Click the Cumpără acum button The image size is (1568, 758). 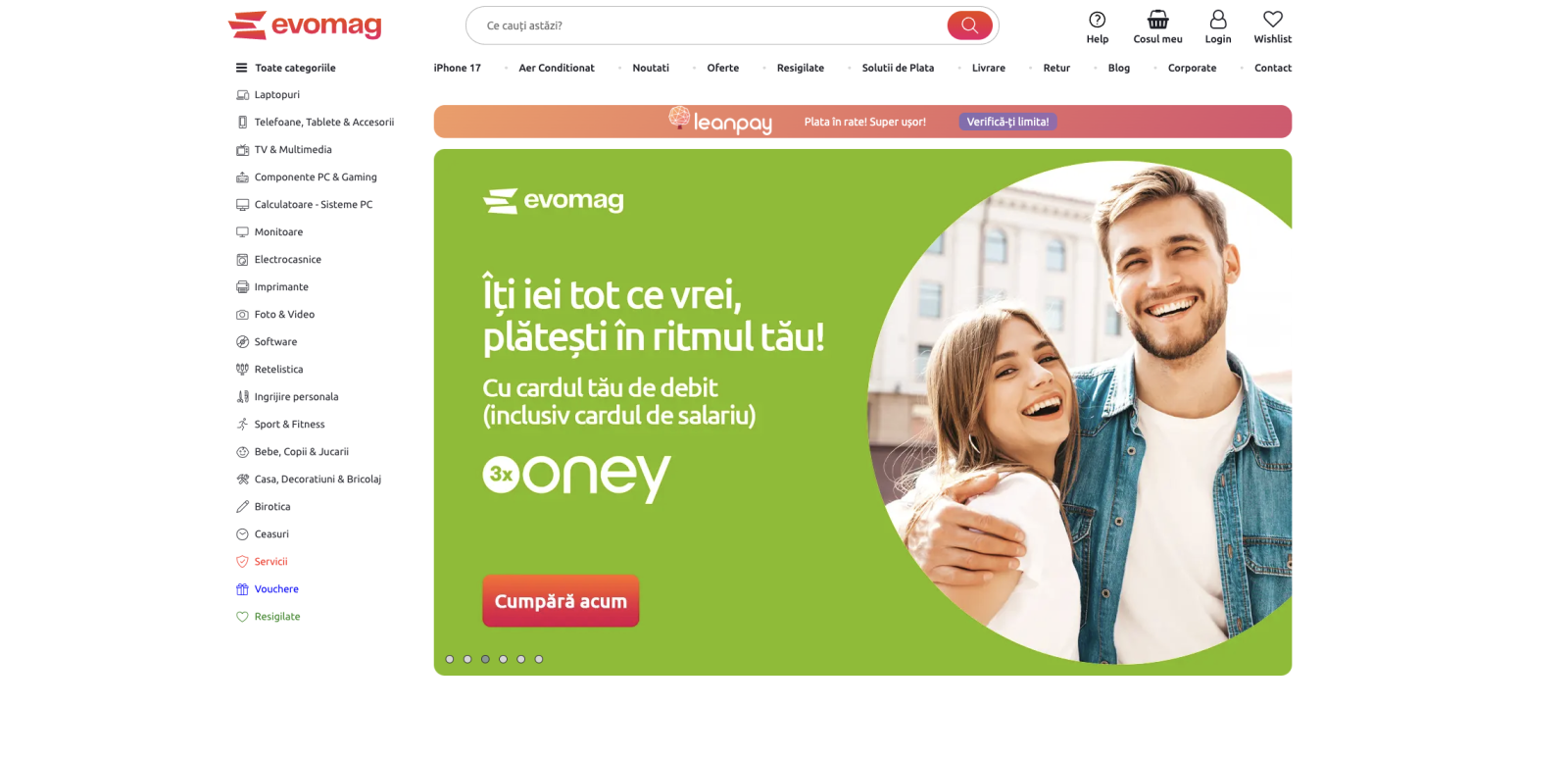click(561, 601)
